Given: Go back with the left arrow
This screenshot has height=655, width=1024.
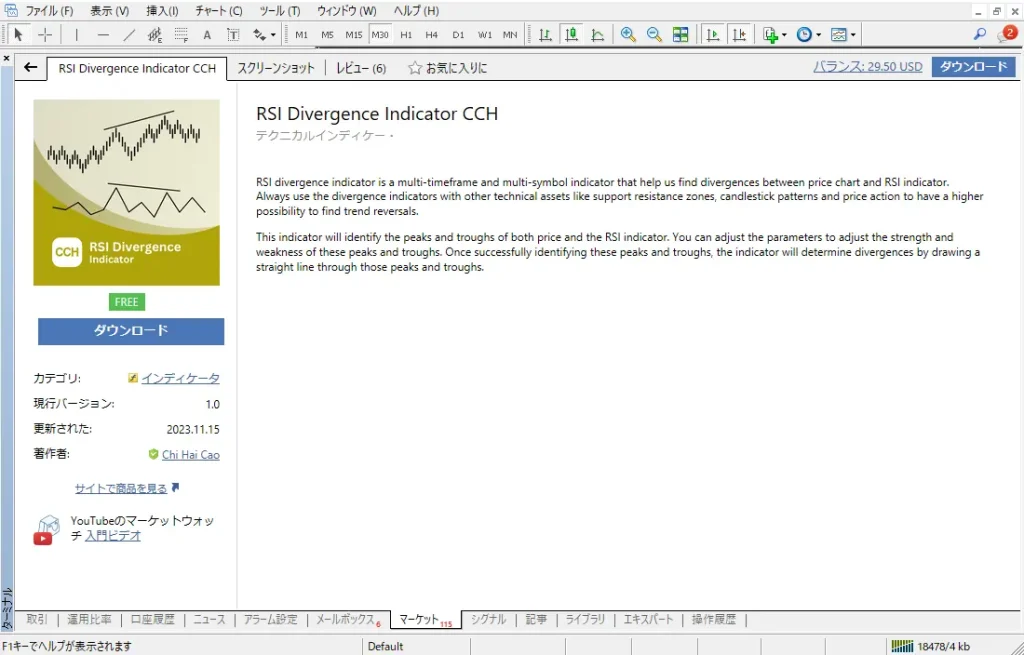Looking at the screenshot, I should point(30,67).
